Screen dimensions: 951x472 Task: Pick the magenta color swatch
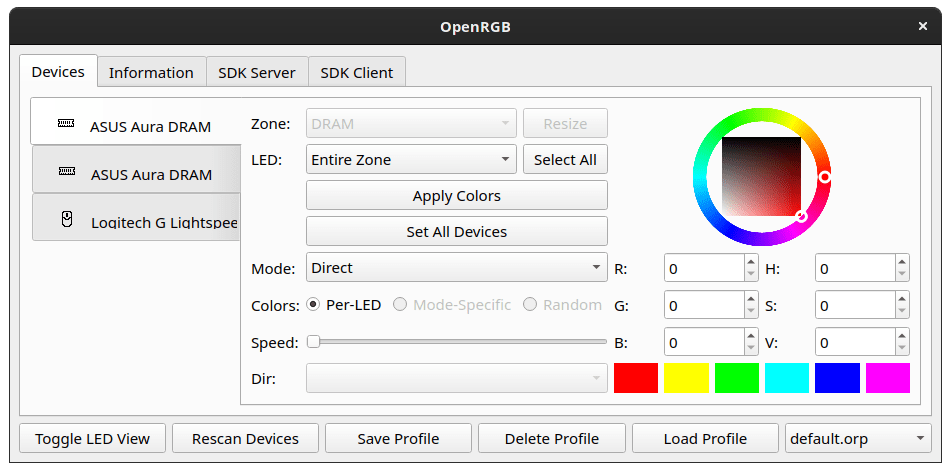[888, 378]
